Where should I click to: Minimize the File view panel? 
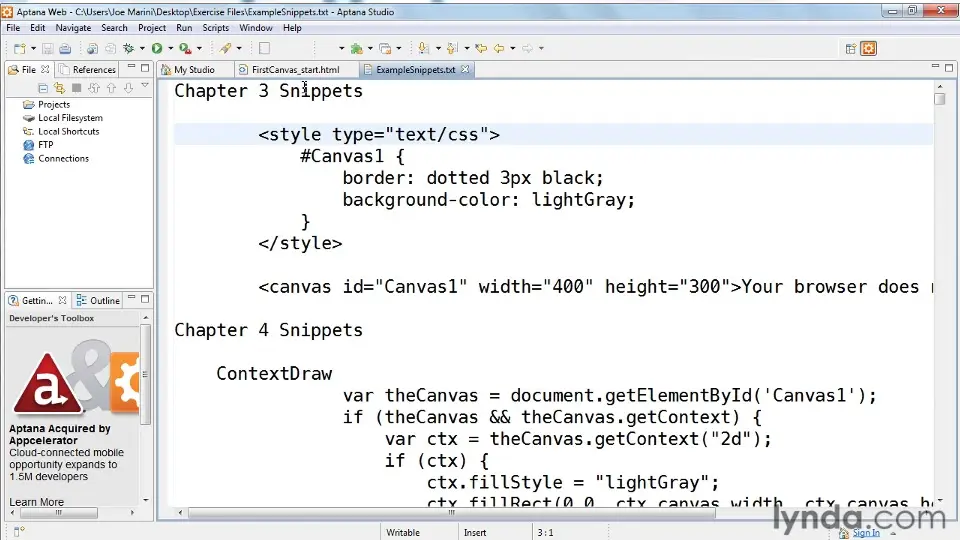click(131, 67)
